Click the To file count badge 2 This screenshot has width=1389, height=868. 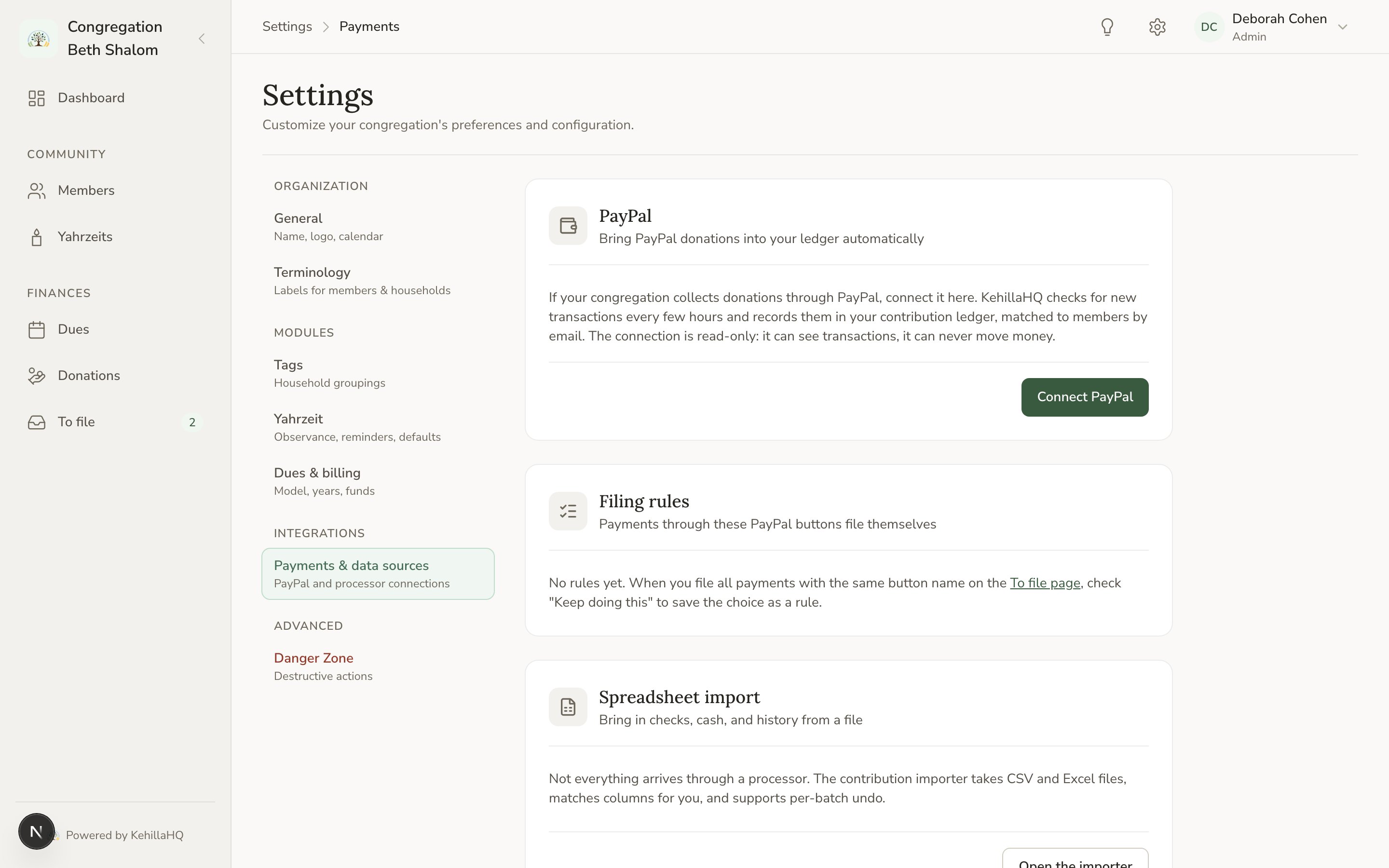tap(192, 422)
